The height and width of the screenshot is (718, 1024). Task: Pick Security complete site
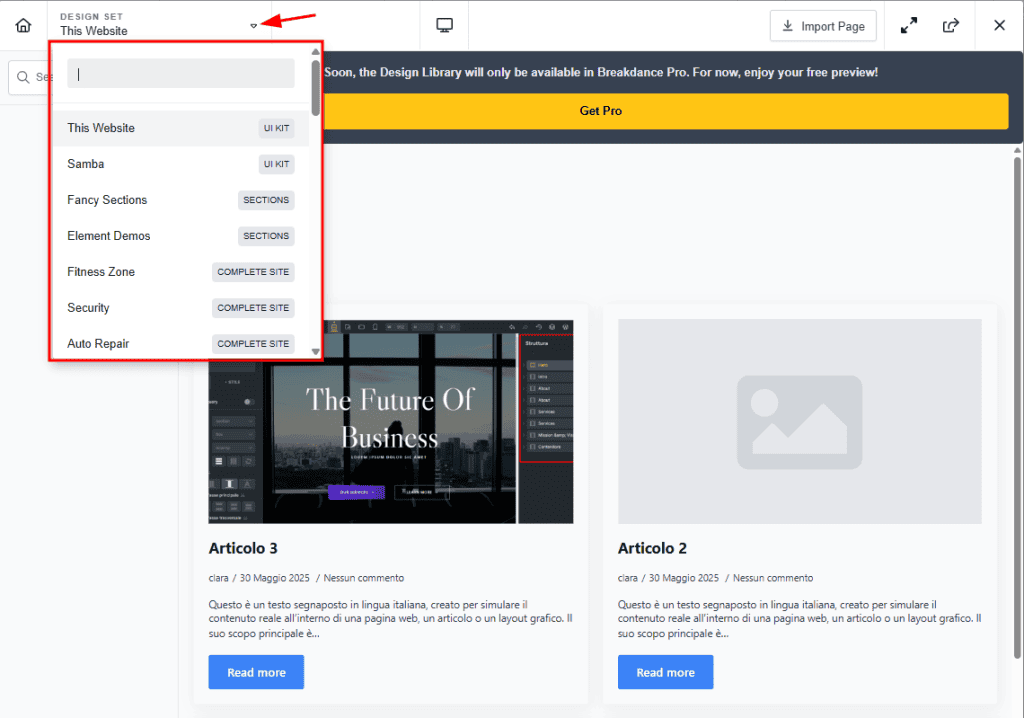181,308
